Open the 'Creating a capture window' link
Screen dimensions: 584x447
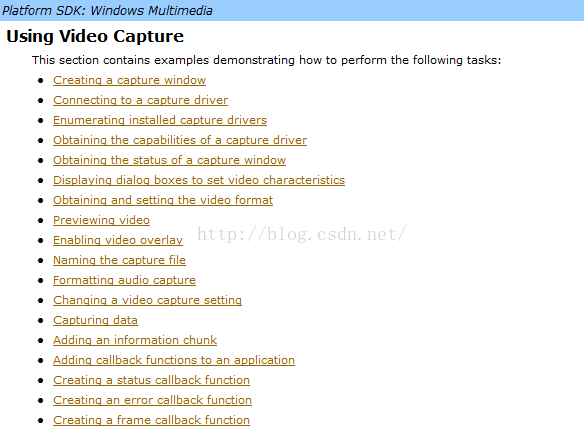tap(129, 80)
